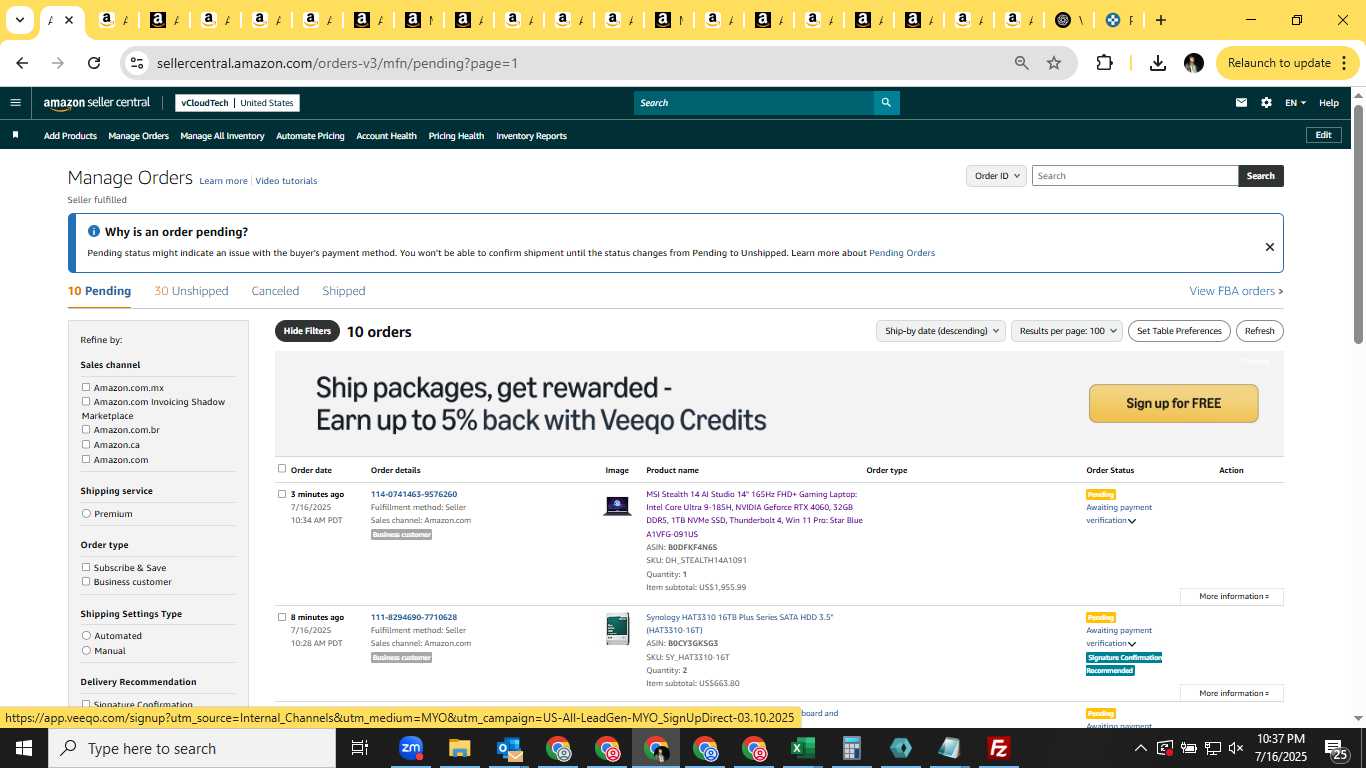Expand Awaiting payment verification on MSI order
Viewport: 1366px width, 768px height.
[x=1132, y=521]
